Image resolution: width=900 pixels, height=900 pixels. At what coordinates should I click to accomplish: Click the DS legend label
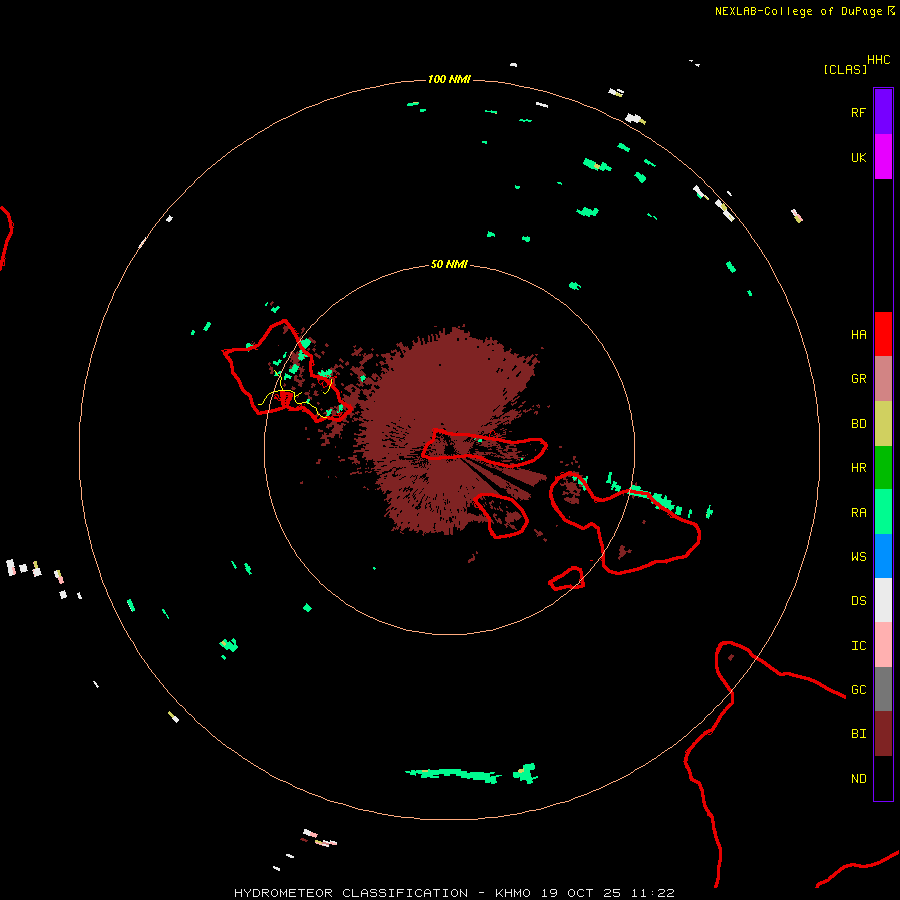point(858,601)
